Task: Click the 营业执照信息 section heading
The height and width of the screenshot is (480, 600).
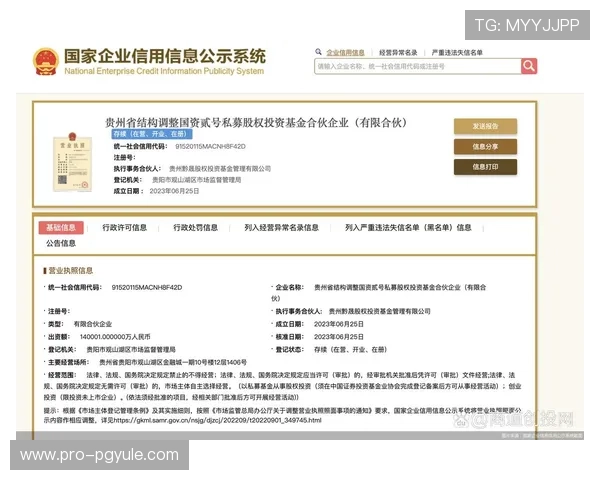Action: pyautogui.click(x=70, y=271)
